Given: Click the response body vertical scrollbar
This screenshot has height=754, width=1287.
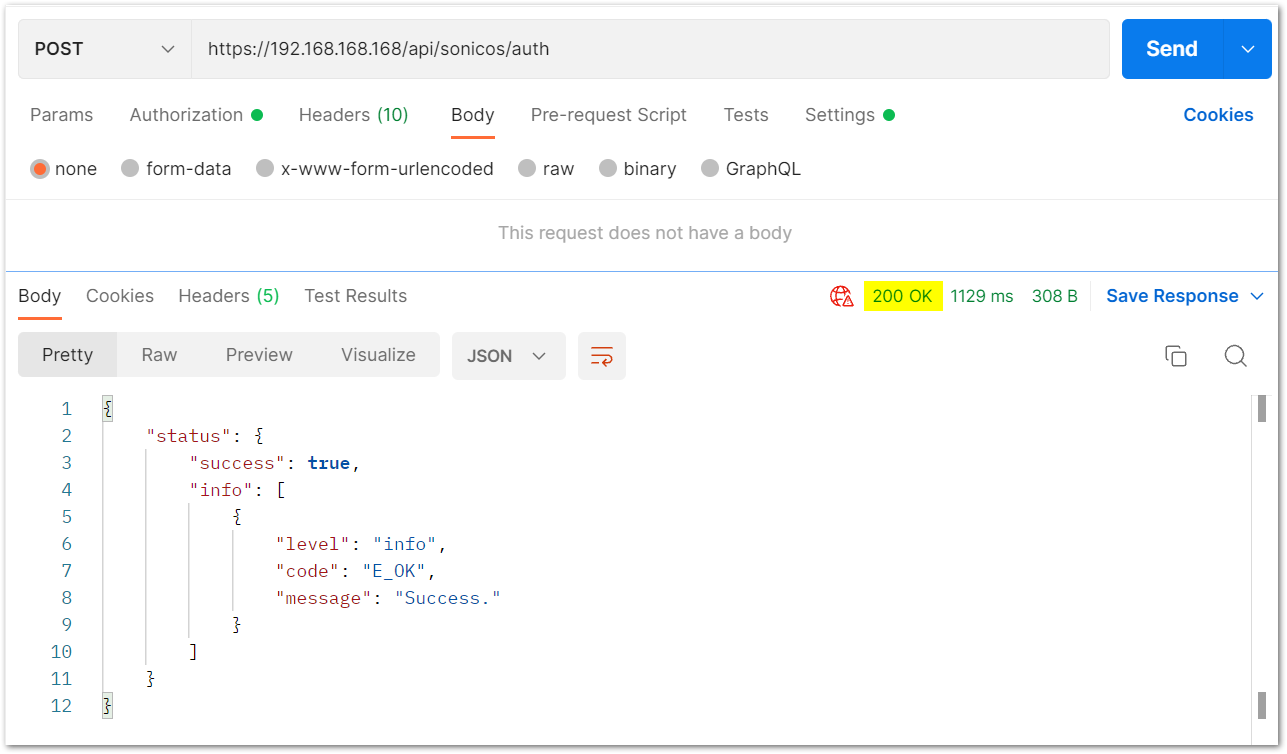Looking at the screenshot, I should 1261,555.
